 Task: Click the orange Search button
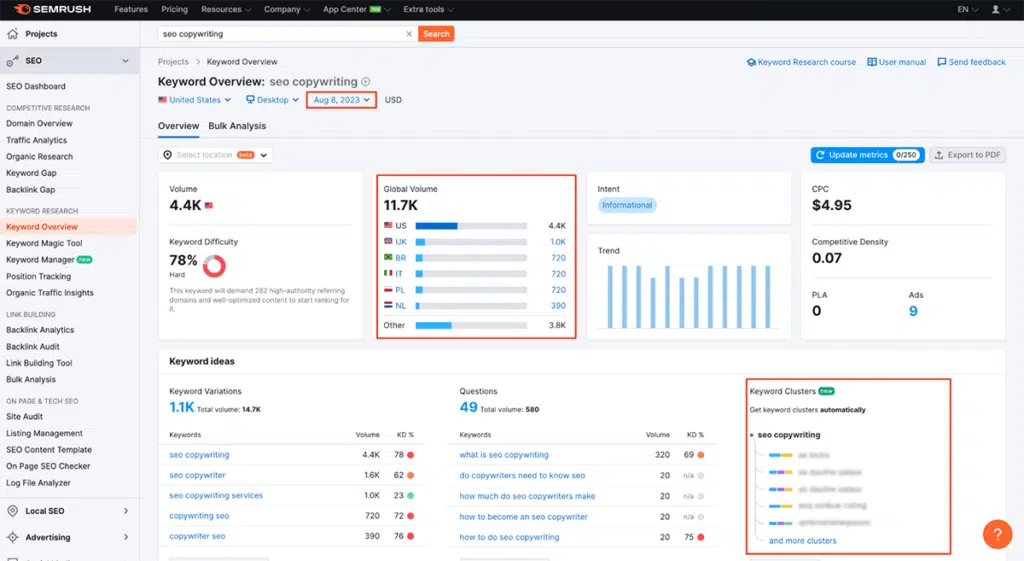pyautogui.click(x=436, y=34)
